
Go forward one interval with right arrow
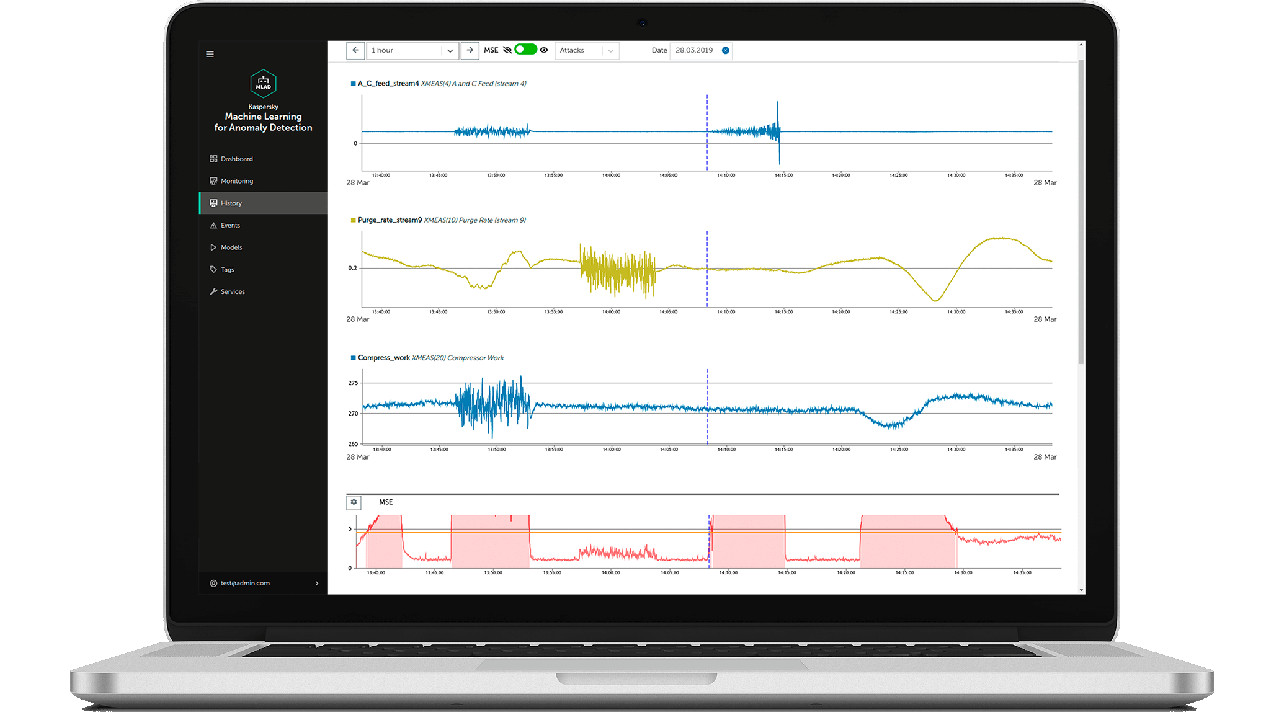click(468, 50)
